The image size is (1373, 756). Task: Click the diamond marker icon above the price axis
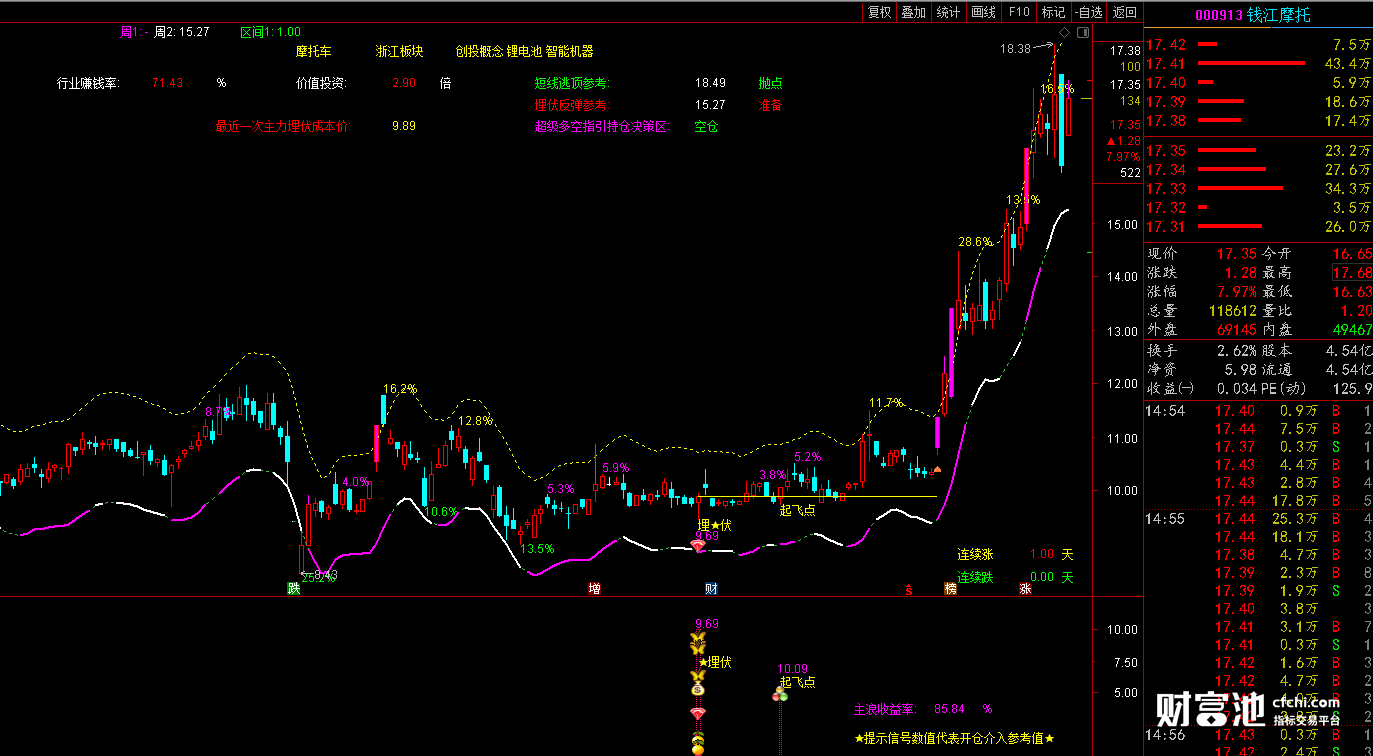click(x=1065, y=33)
